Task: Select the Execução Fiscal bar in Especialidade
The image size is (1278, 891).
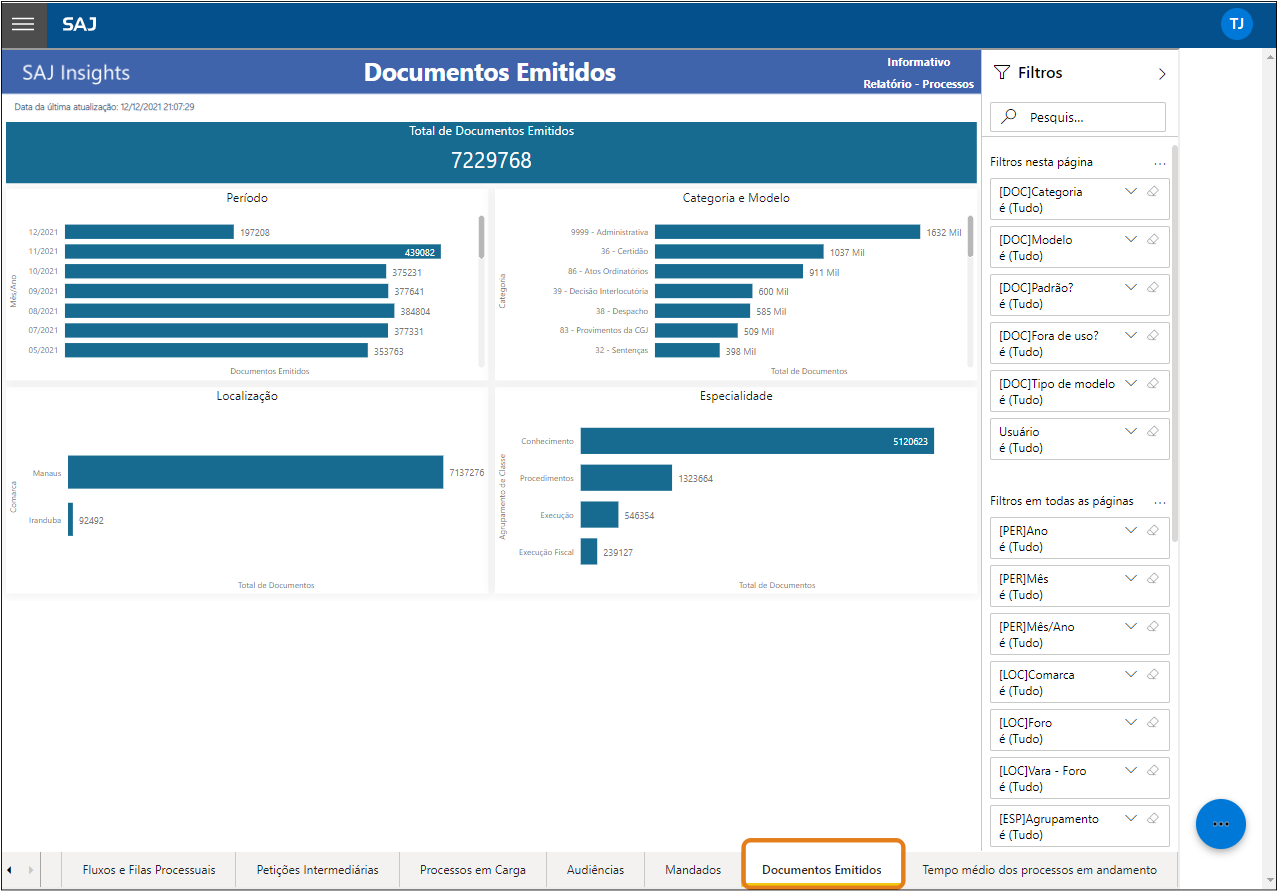Action: click(589, 552)
